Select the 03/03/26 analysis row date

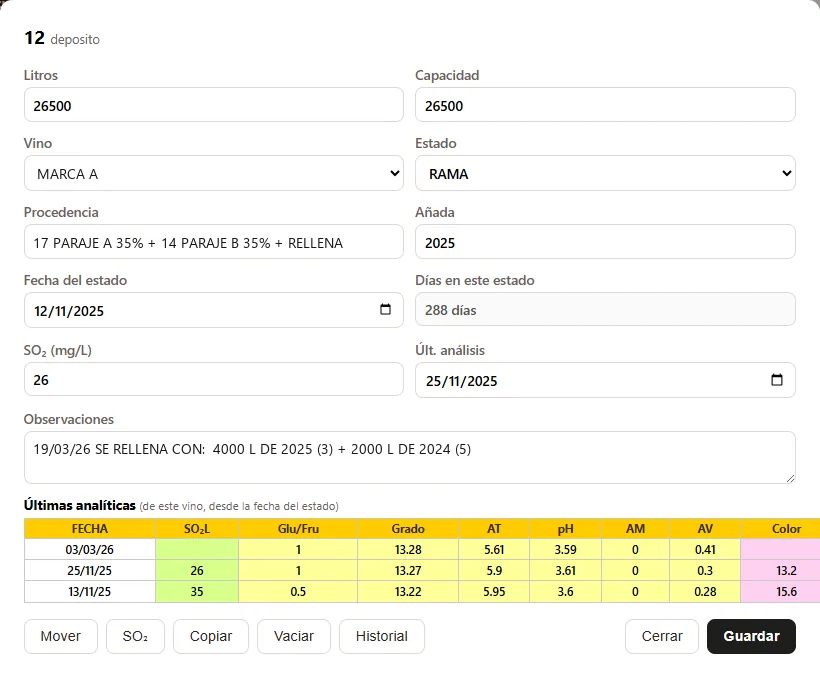point(89,549)
